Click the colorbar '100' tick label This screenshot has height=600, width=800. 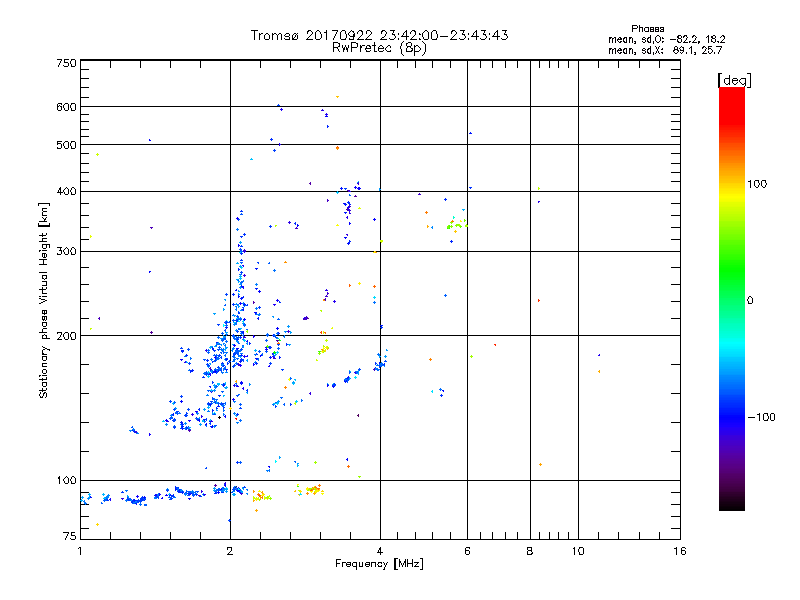pos(757,184)
